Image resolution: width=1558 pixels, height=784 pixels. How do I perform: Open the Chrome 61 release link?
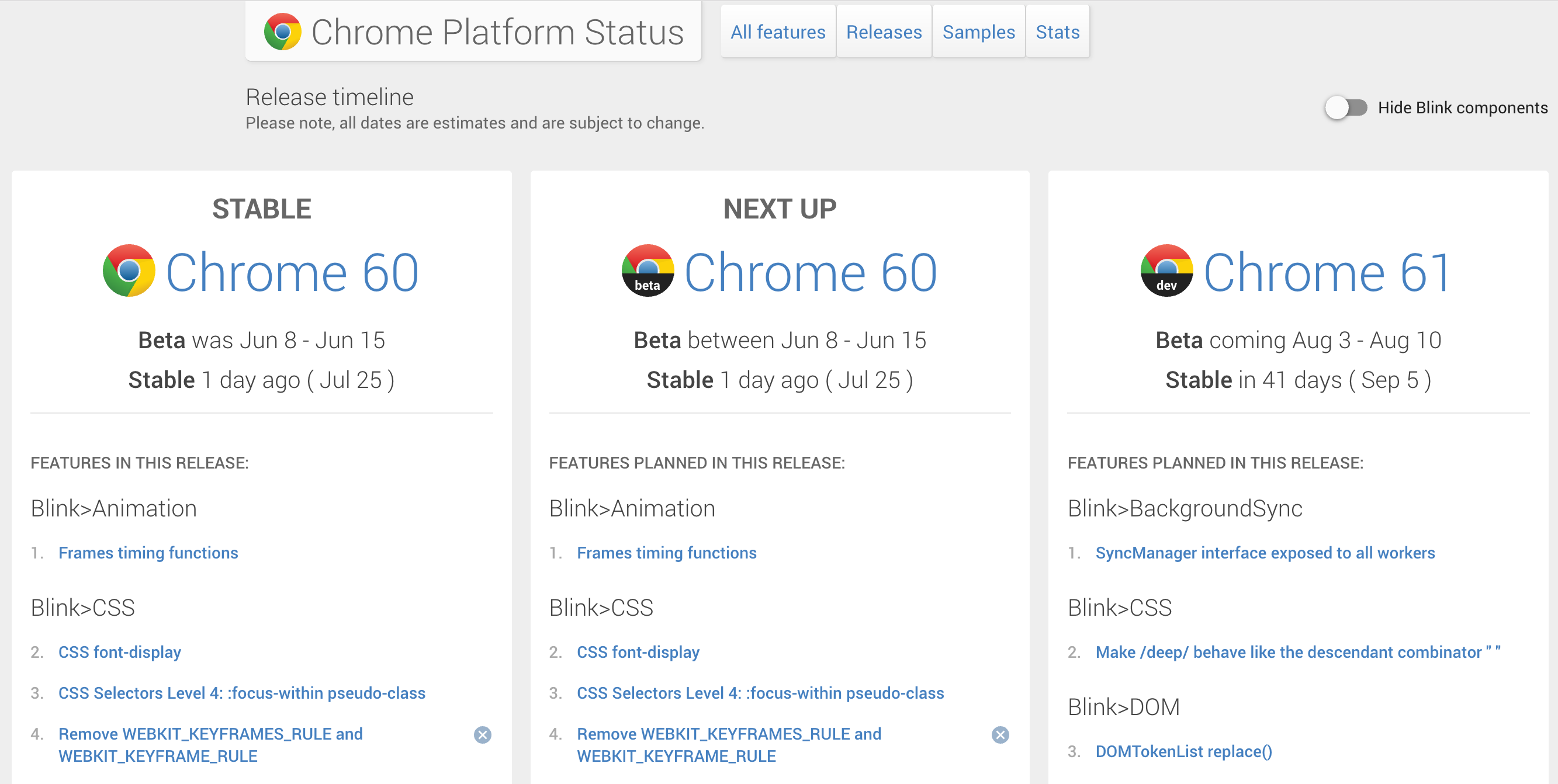pyautogui.click(x=1327, y=272)
